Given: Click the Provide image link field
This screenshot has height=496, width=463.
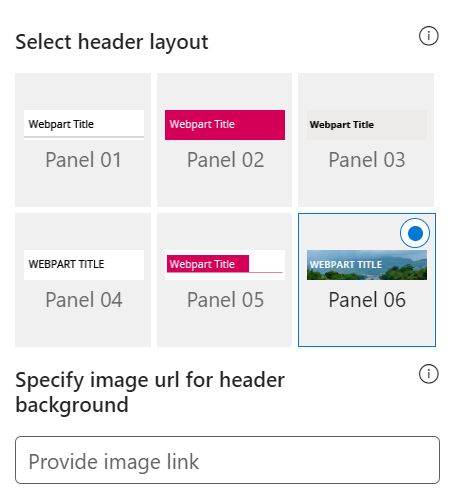Looking at the screenshot, I should pos(227,460).
